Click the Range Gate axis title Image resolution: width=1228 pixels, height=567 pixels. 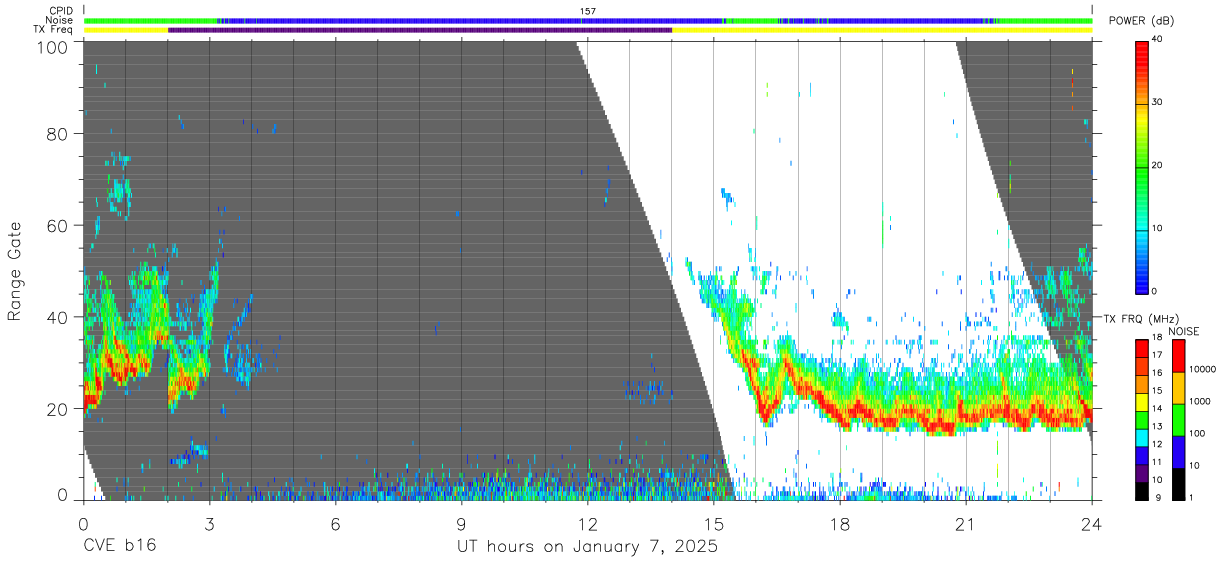(15, 272)
